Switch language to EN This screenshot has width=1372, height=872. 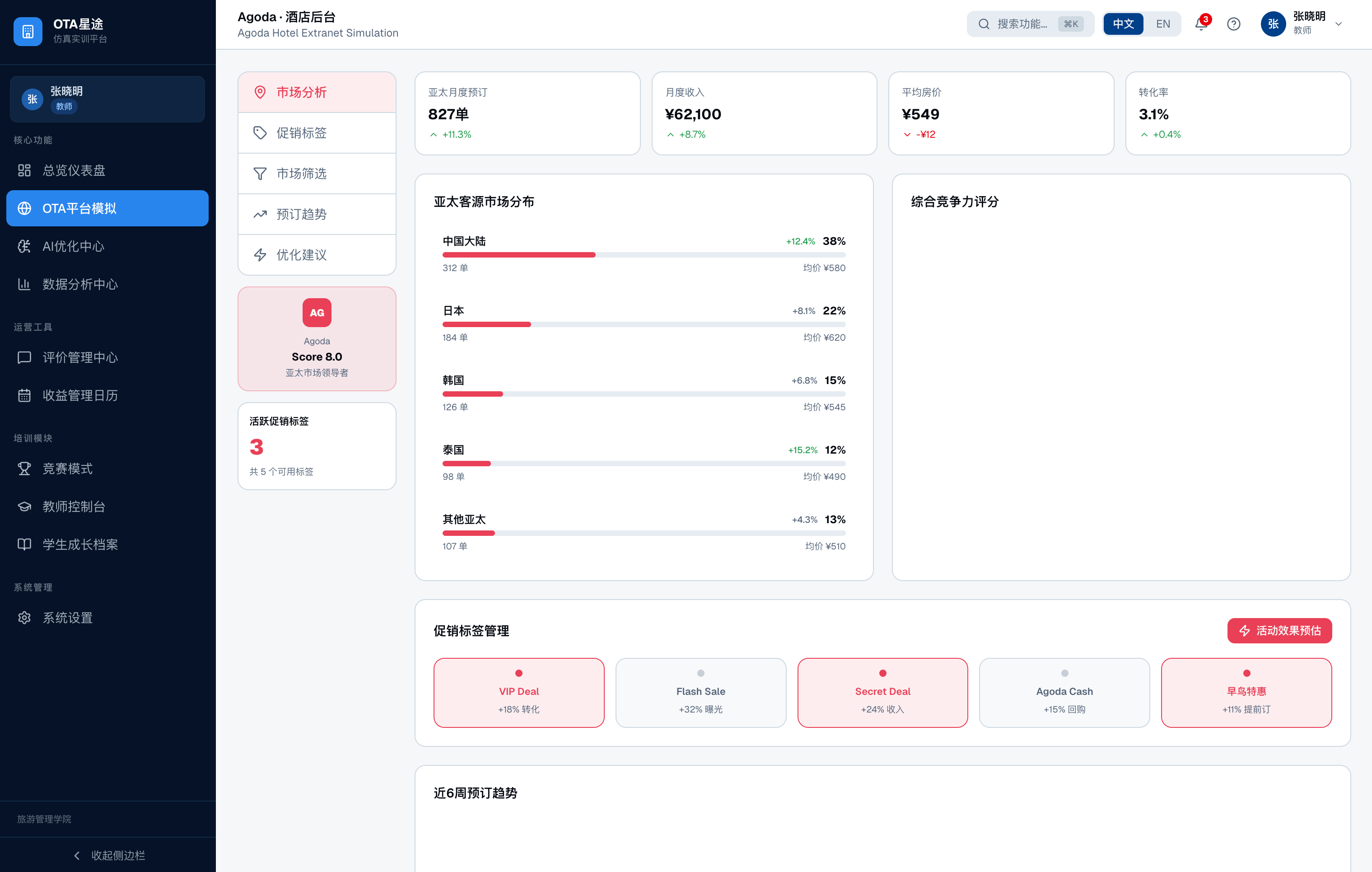click(1162, 24)
